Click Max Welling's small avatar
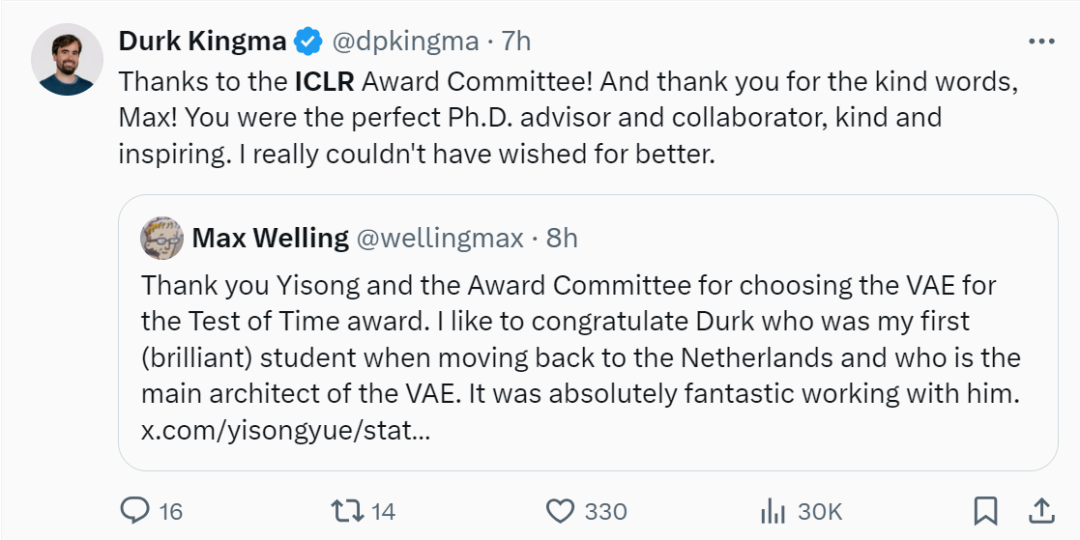 pyautogui.click(x=161, y=238)
